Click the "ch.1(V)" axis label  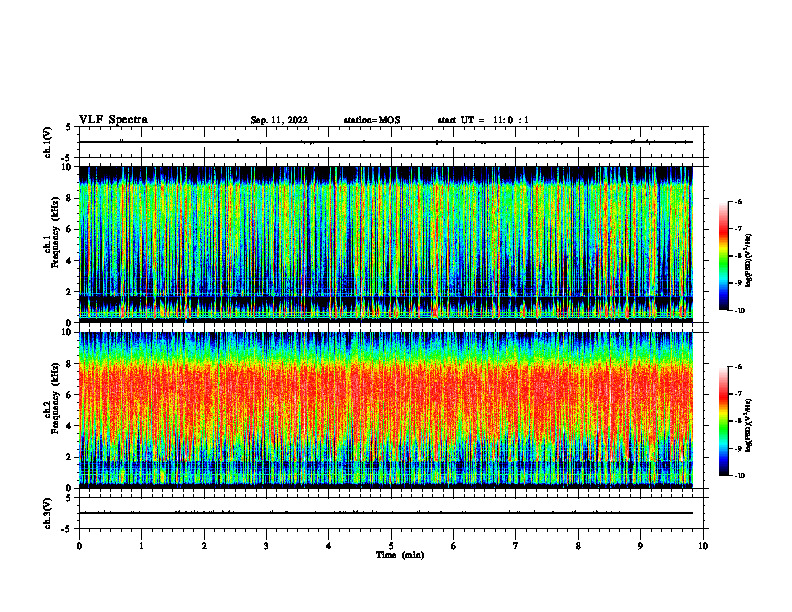(48, 142)
